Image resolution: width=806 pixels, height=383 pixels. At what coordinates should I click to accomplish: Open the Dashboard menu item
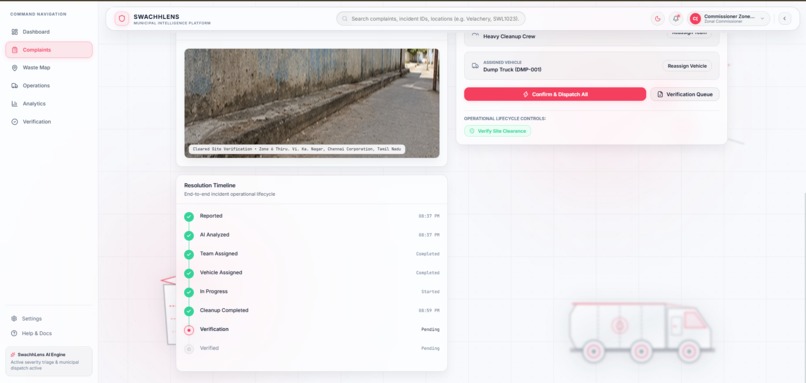pos(49,32)
